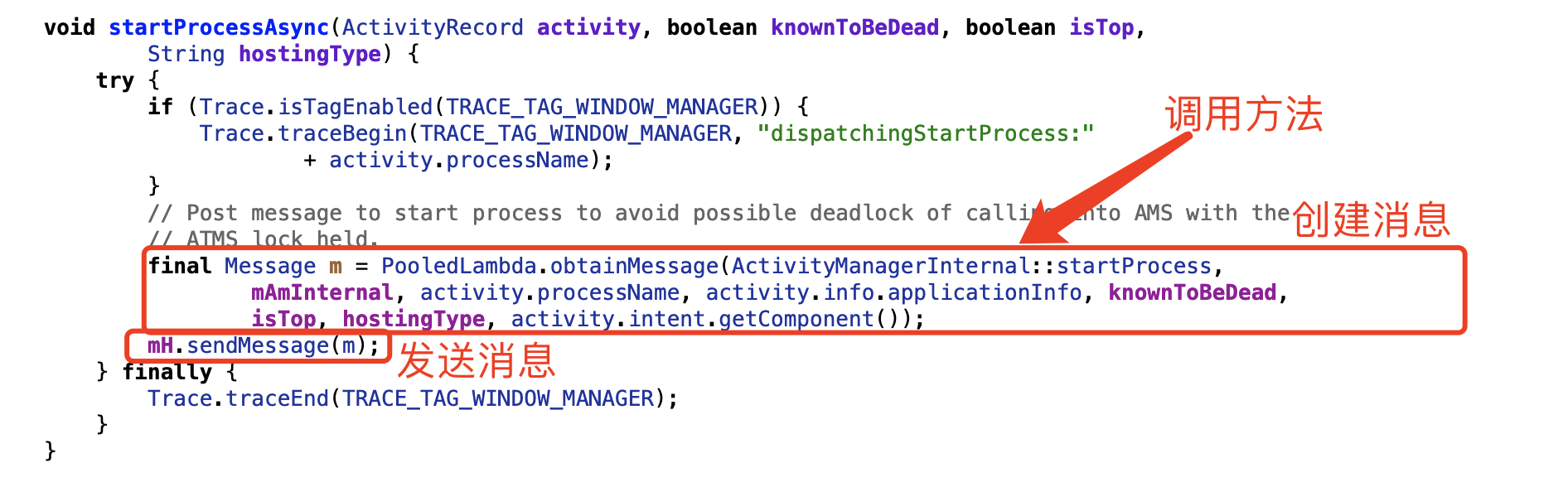
Task: Click activity.info.applicationInfo argument
Action: tap(893, 292)
